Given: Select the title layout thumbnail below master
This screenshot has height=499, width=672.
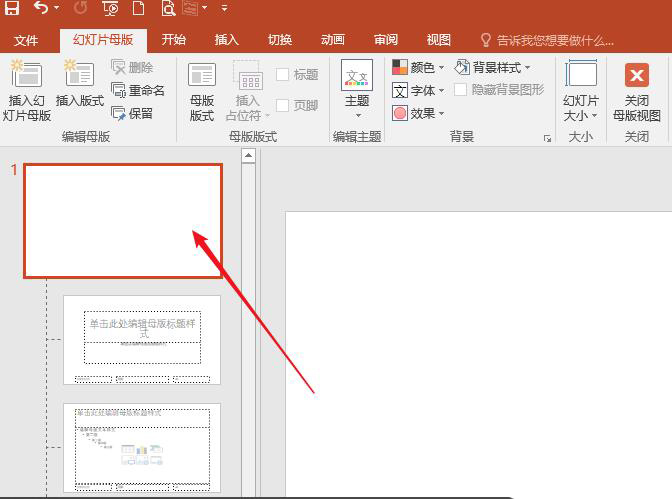Looking at the screenshot, I should (142, 339).
